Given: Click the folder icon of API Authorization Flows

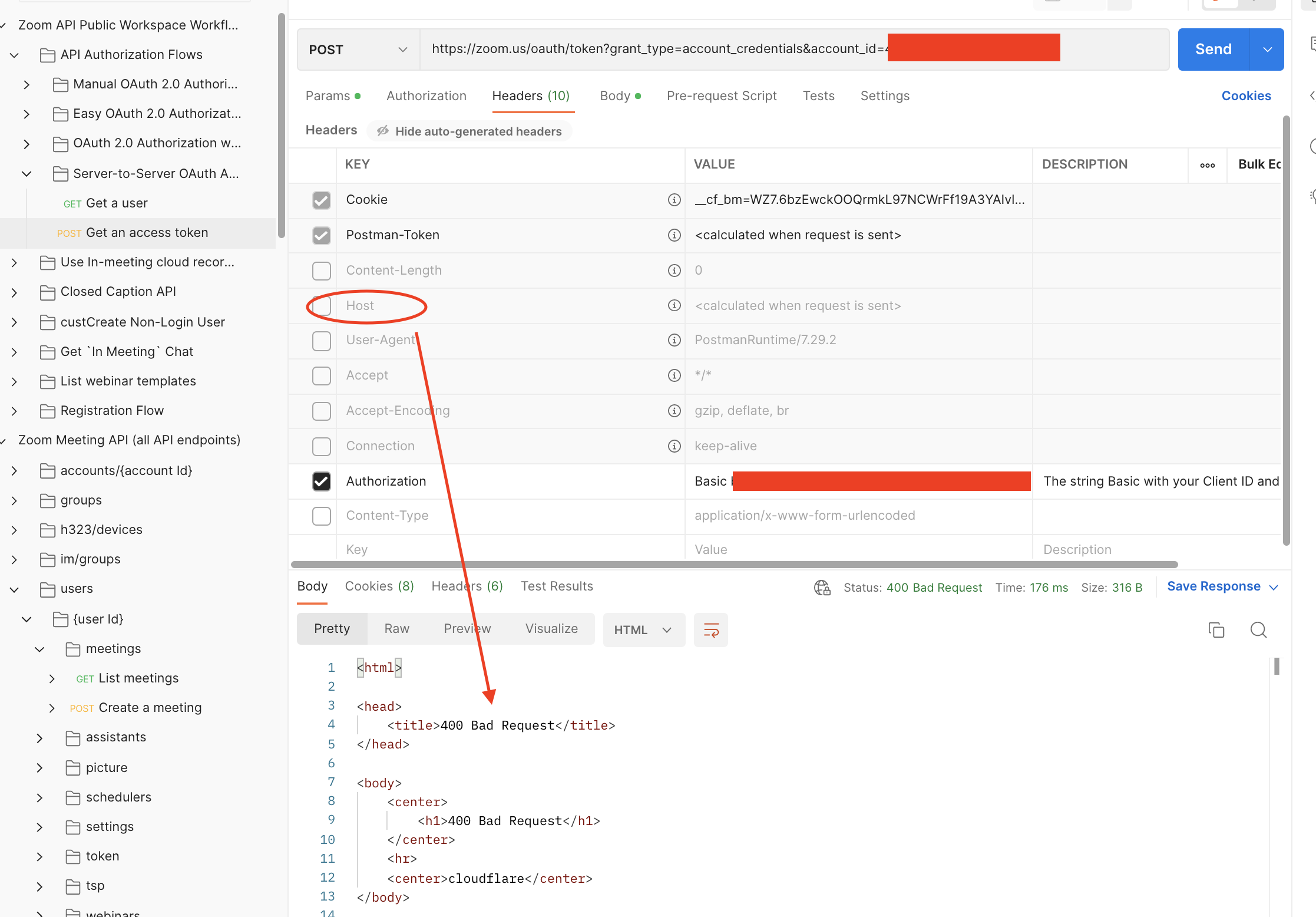Looking at the screenshot, I should (48, 55).
